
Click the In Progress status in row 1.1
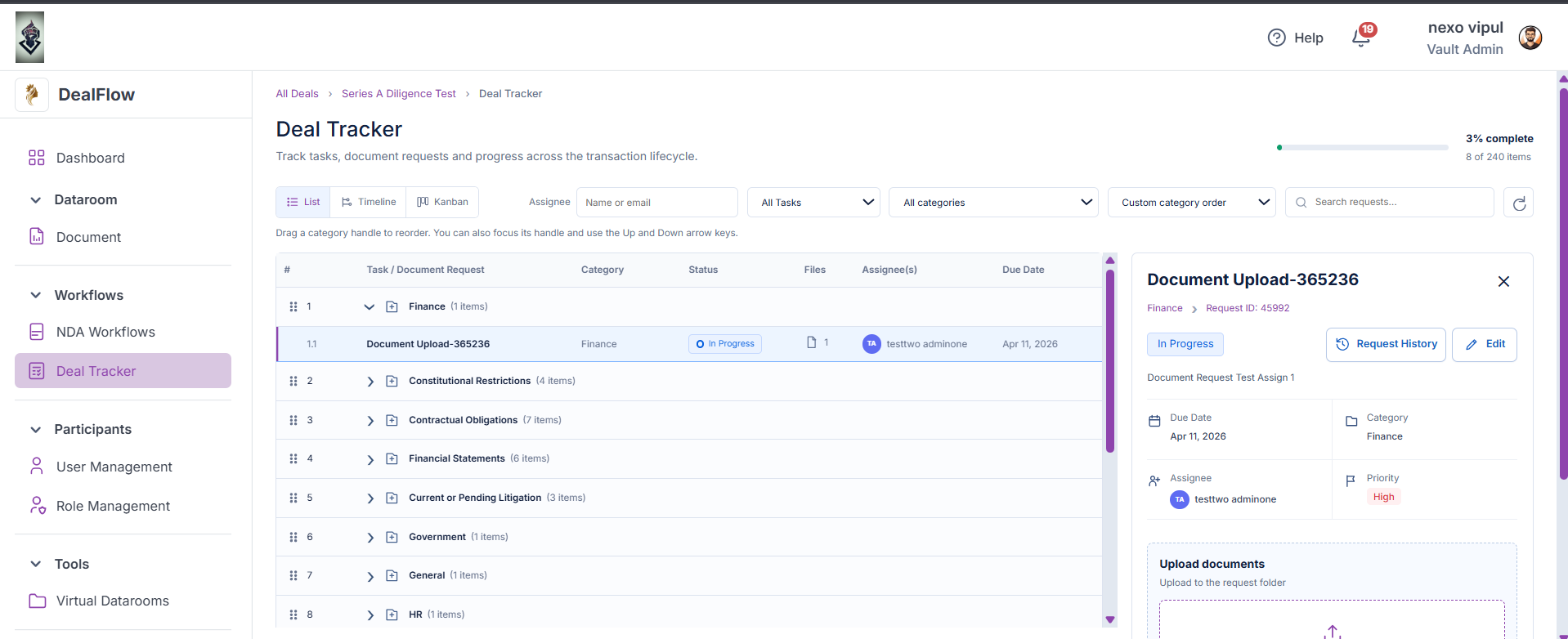click(725, 344)
